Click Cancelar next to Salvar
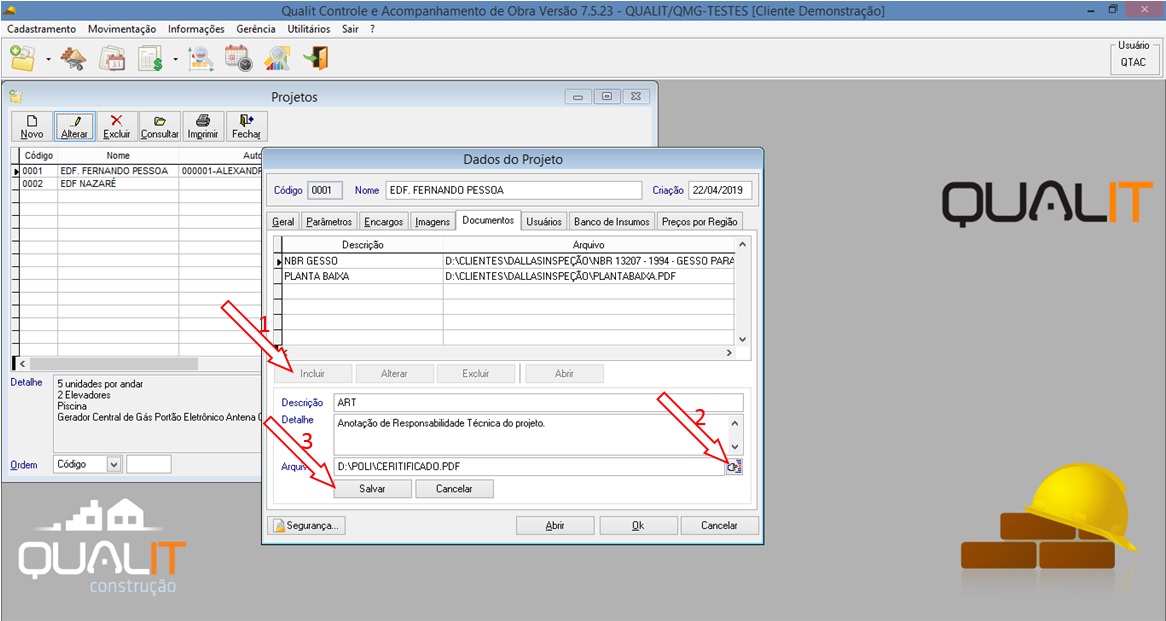The width and height of the screenshot is (1166, 621). point(454,489)
